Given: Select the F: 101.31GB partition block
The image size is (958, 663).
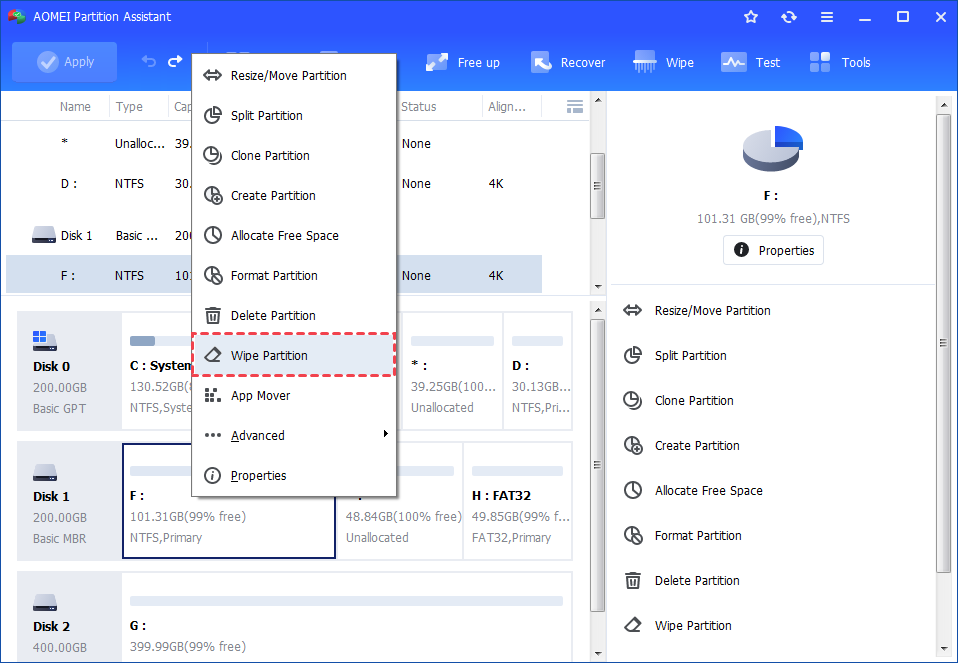Looking at the screenshot, I should 229,501.
